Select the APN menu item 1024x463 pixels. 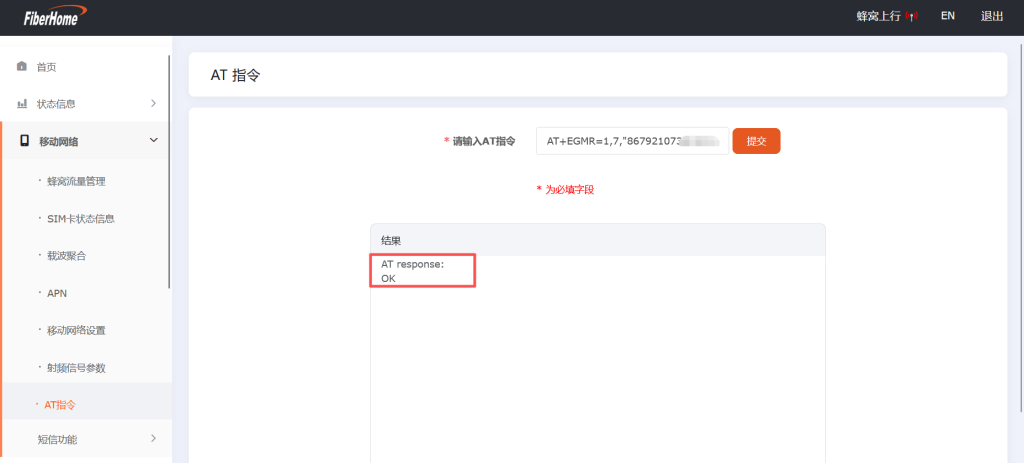point(57,293)
